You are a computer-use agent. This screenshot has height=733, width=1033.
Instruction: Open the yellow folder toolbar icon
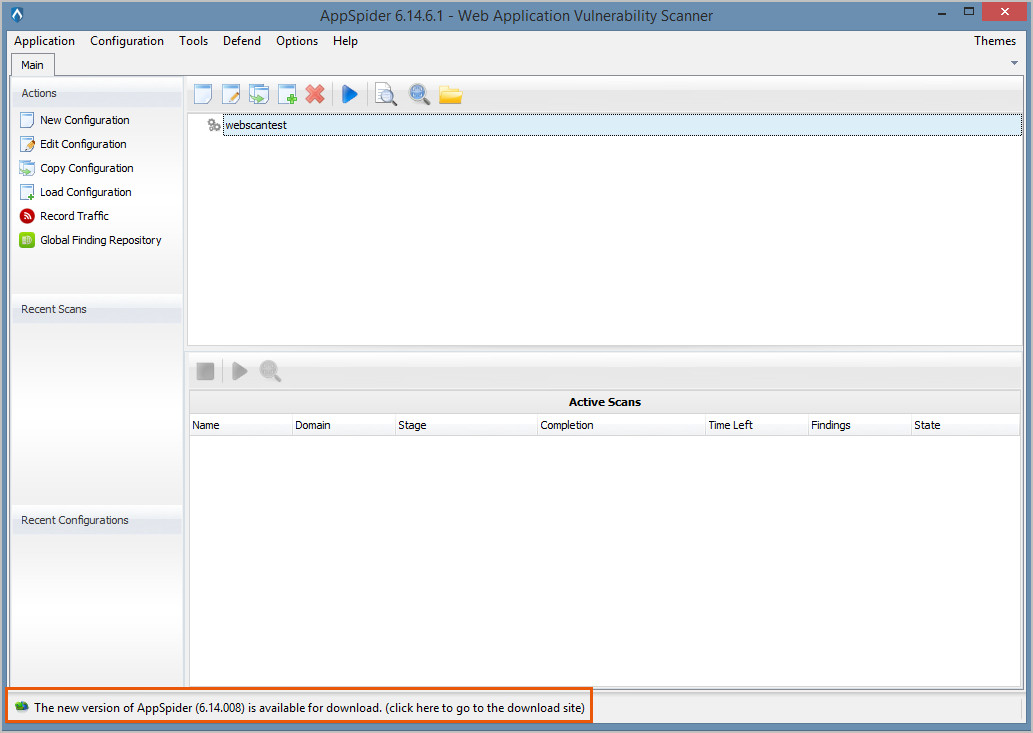450,95
